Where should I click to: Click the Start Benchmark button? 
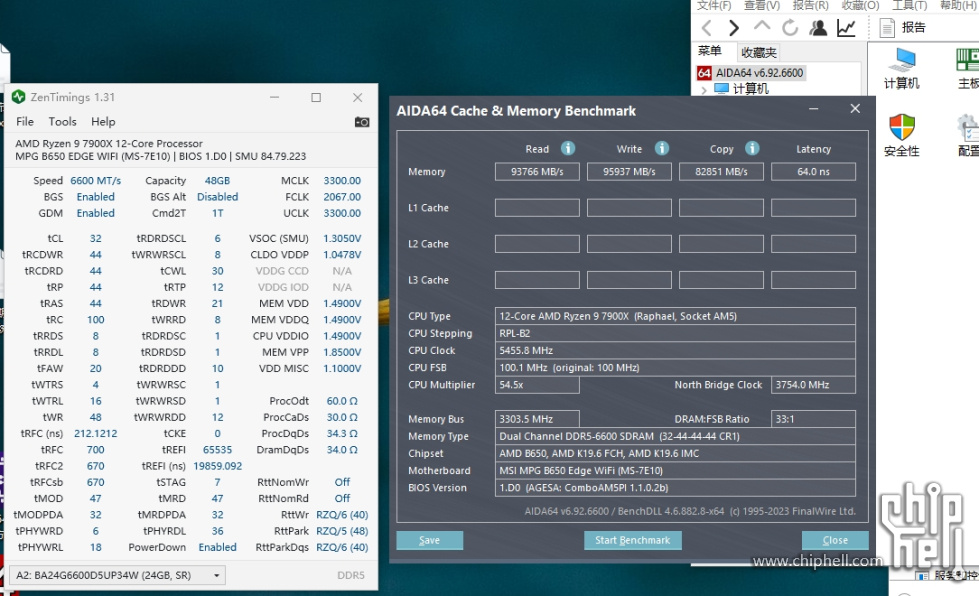point(632,540)
